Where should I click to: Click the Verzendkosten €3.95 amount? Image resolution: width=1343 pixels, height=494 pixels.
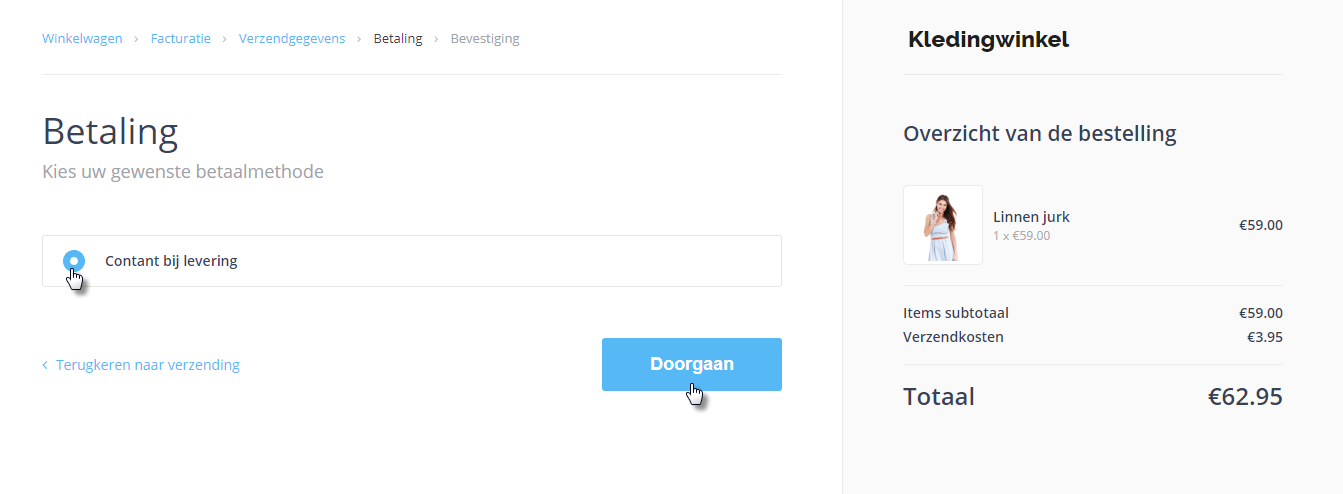(x=1264, y=337)
